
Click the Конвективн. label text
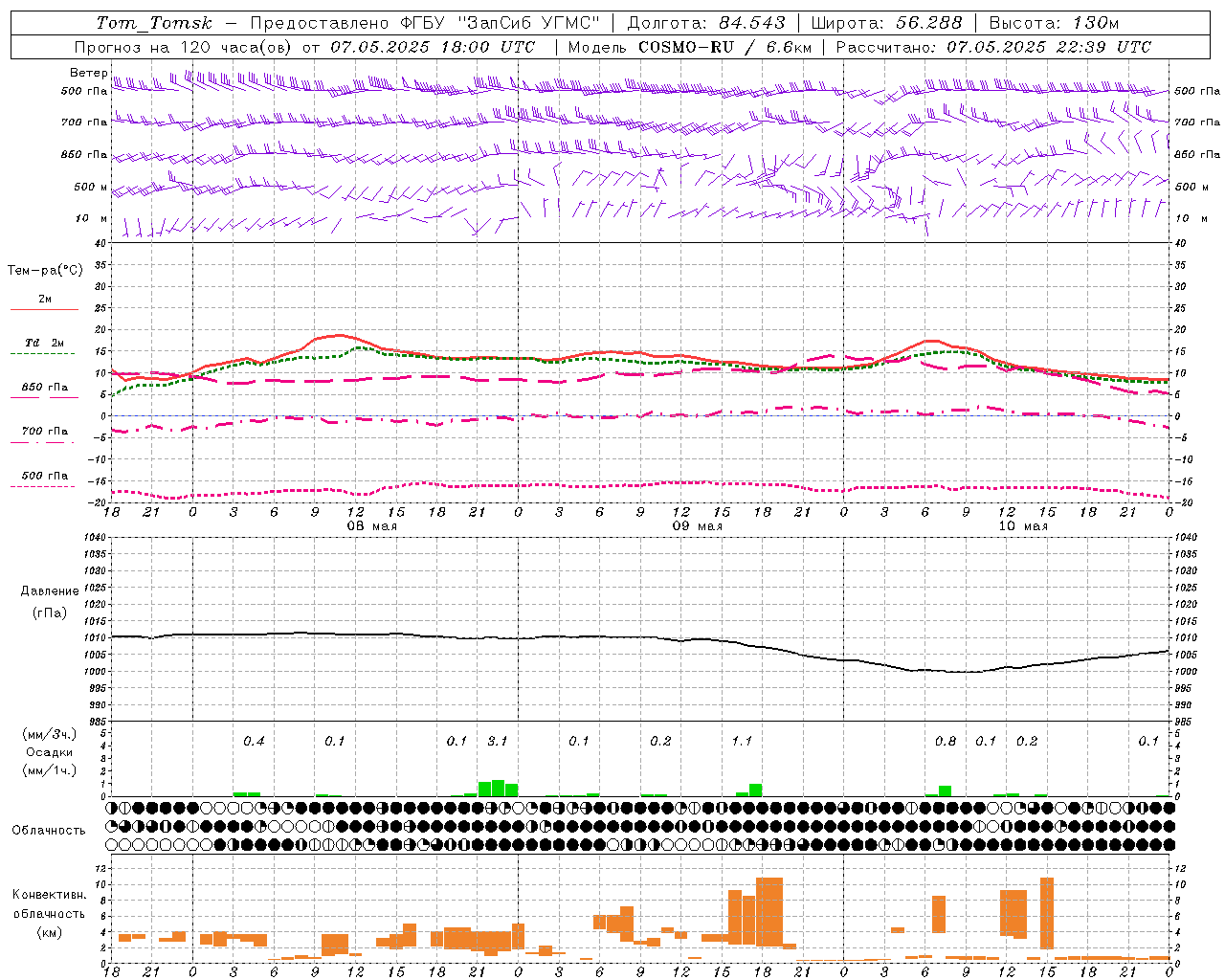(50, 895)
